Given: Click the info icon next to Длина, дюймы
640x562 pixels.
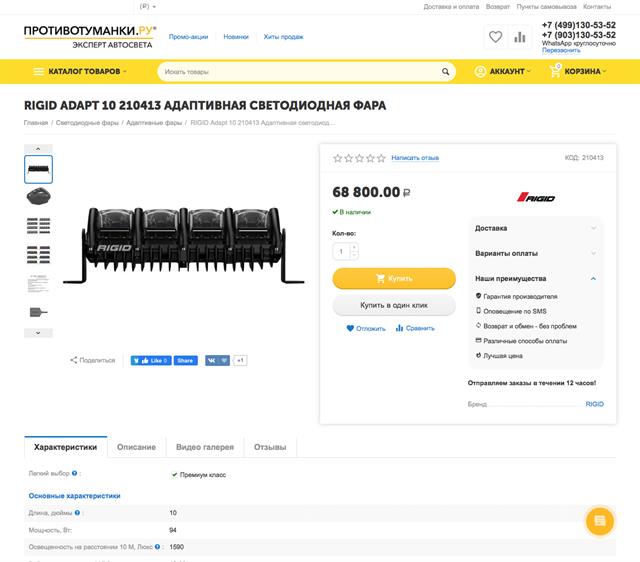Looking at the screenshot, I should coord(77,513).
